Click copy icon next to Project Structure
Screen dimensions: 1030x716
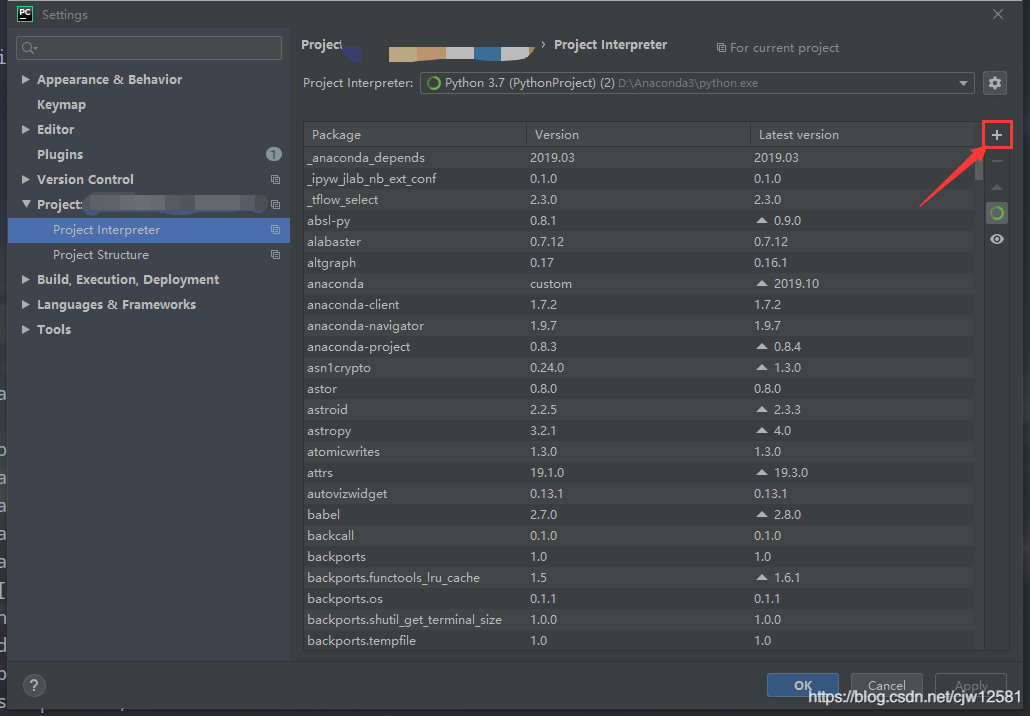(275, 255)
